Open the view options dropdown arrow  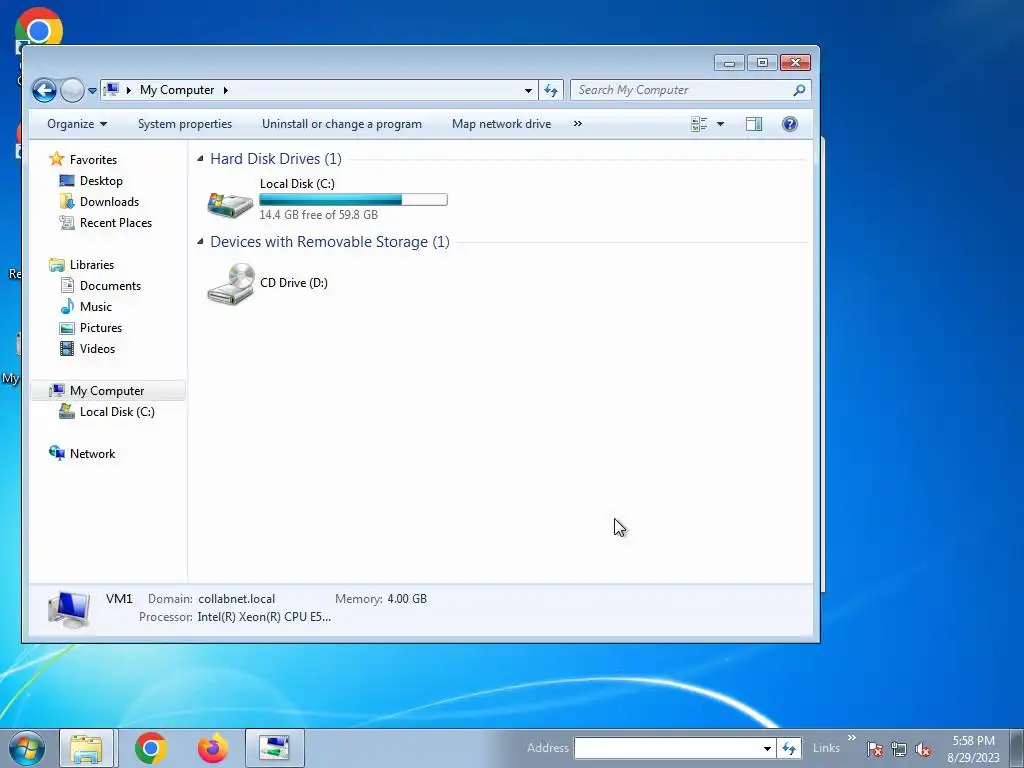click(720, 124)
